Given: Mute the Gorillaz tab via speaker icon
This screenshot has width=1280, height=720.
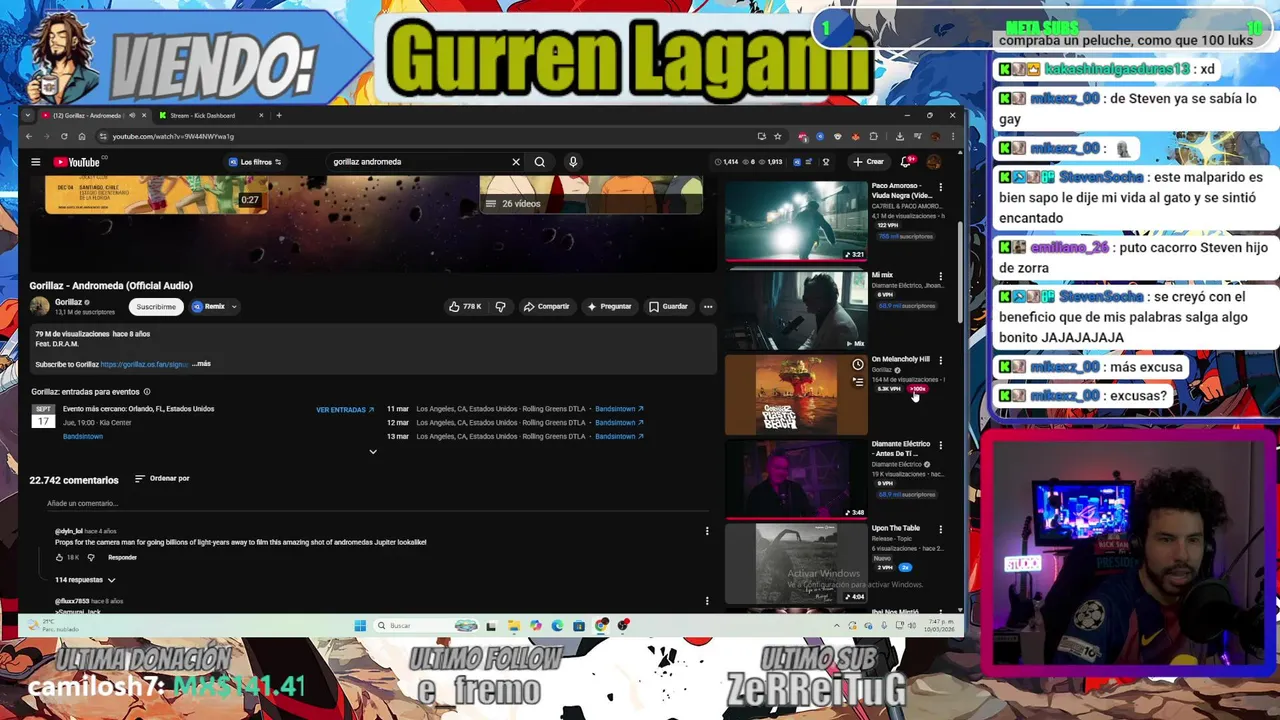Looking at the screenshot, I should 132,115.
